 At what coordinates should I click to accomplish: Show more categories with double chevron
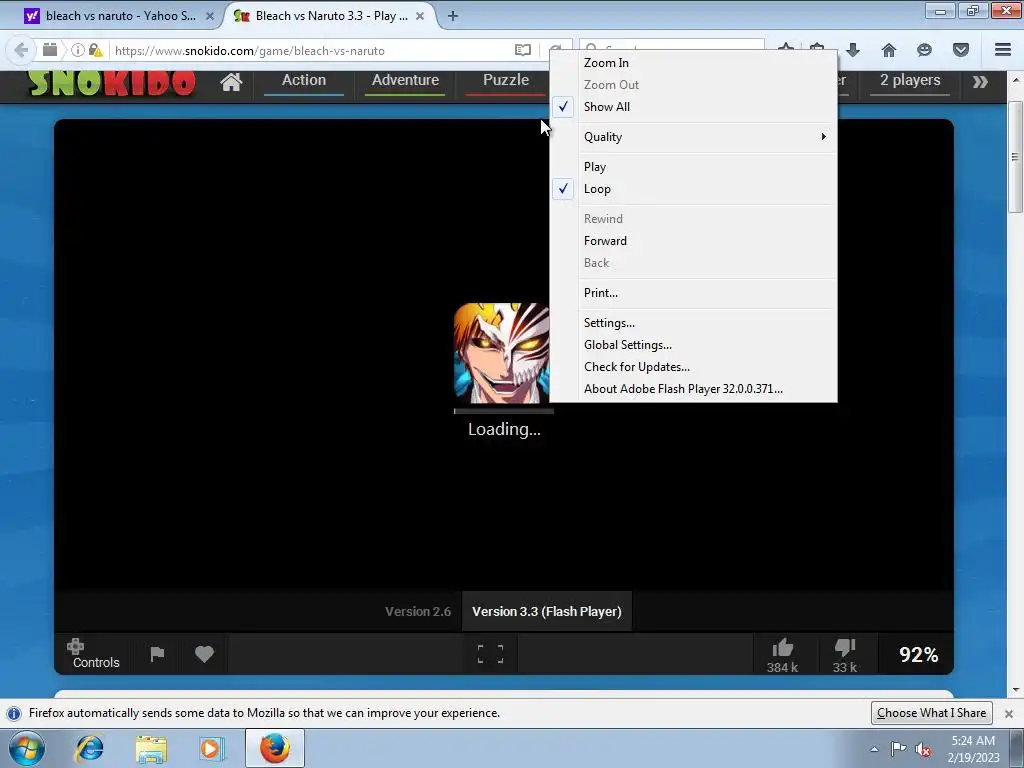980,82
